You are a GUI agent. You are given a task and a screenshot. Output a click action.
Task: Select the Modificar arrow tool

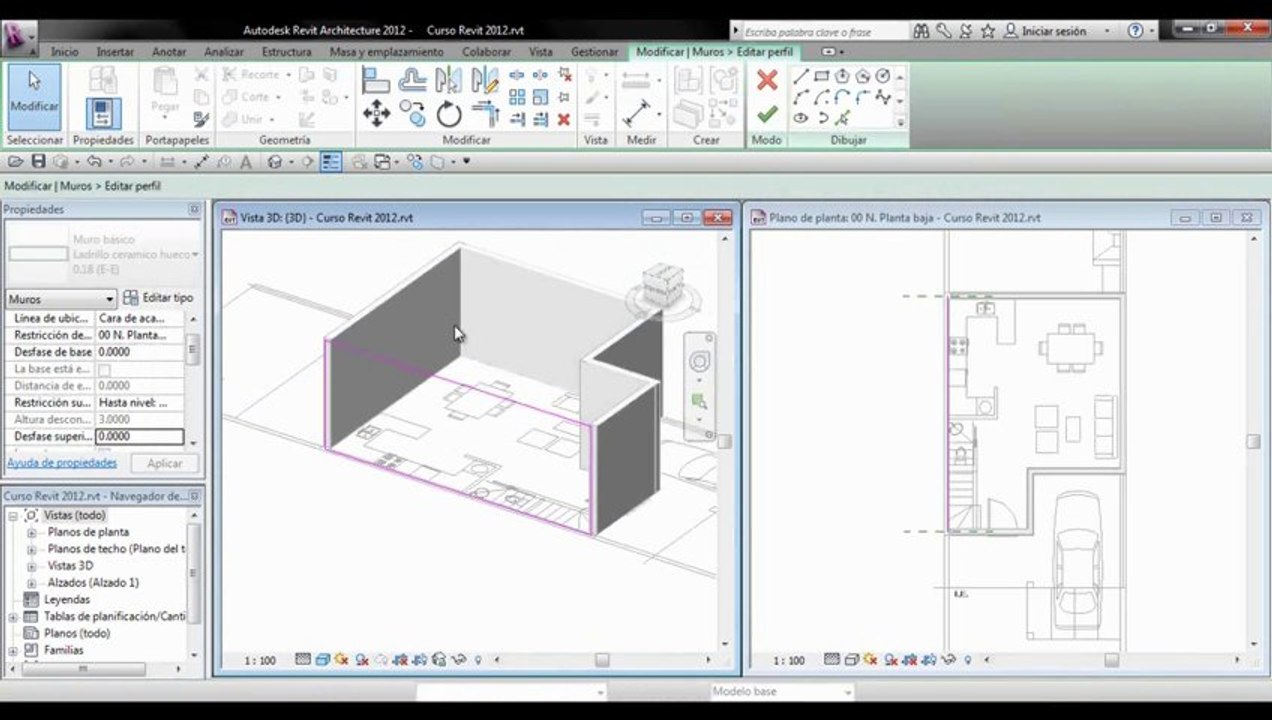click(x=34, y=97)
